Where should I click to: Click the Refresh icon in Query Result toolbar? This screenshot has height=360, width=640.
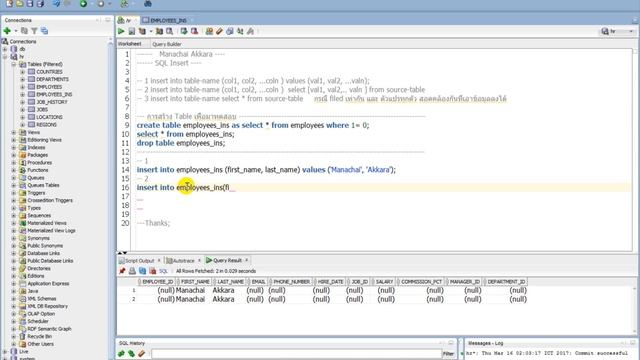[142, 271]
